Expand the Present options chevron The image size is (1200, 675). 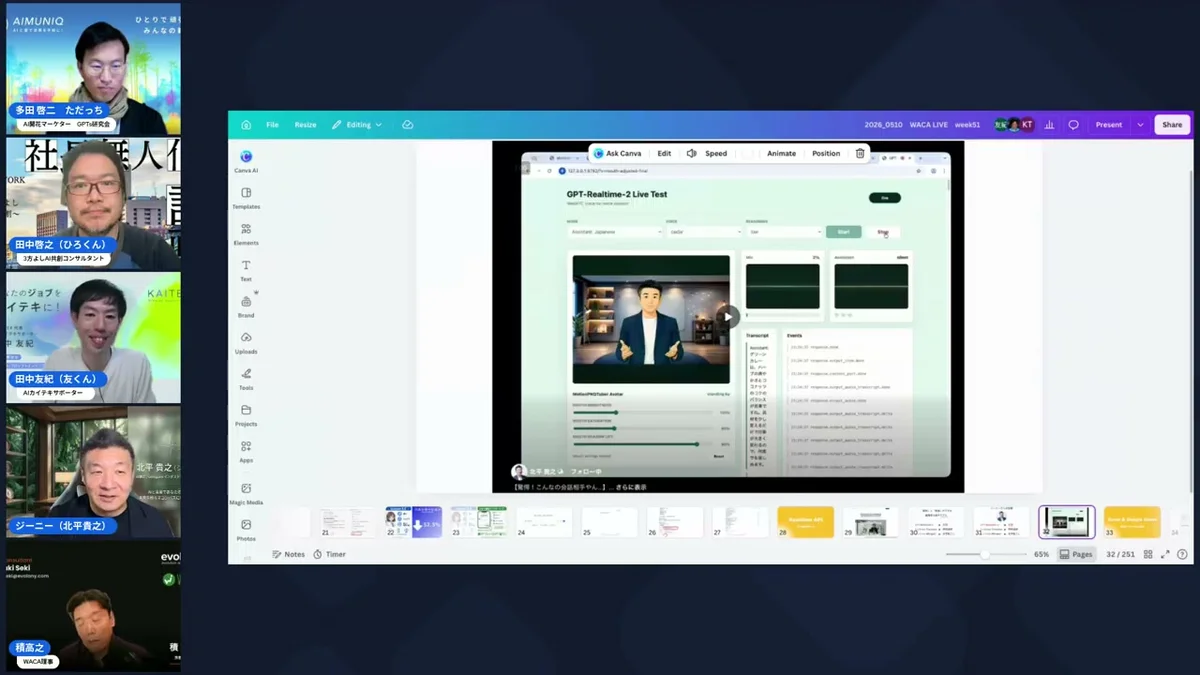coord(1140,125)
